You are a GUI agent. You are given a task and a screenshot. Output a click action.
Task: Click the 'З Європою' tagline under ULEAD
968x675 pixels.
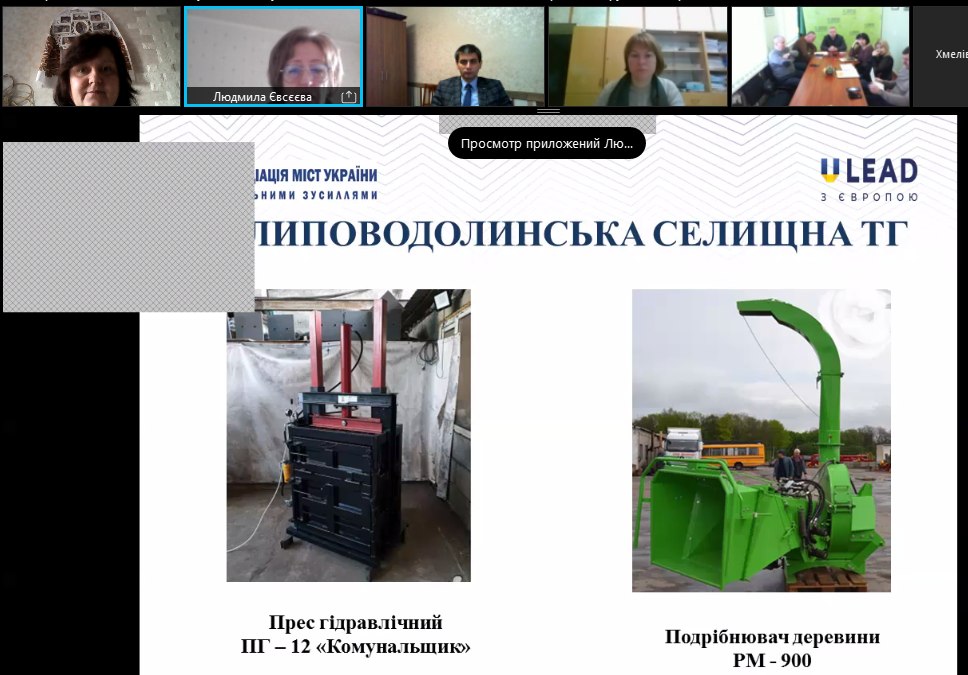[x=868, y=197]
